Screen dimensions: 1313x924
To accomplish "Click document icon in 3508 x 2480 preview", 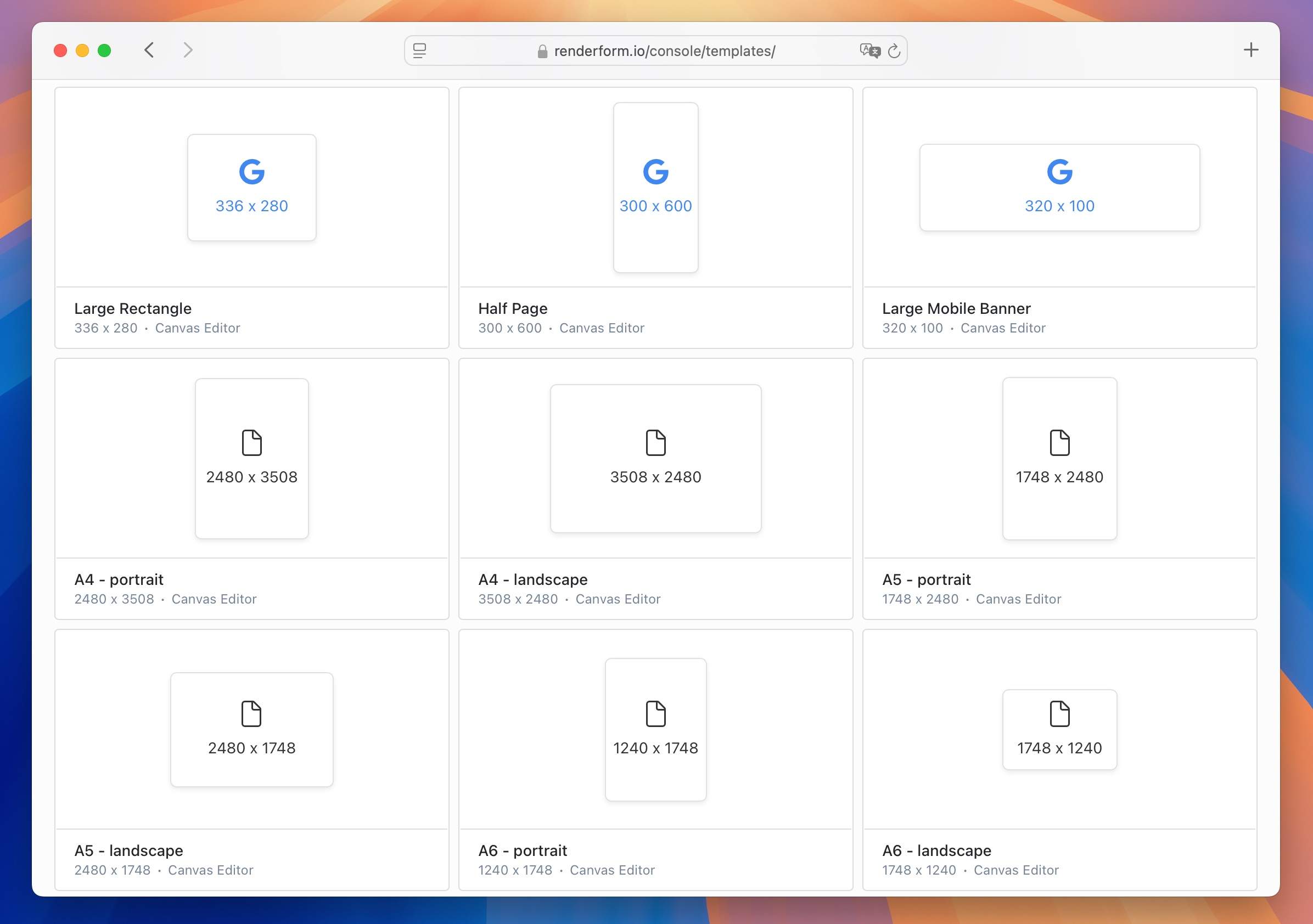I will click(x=655, y=443).
